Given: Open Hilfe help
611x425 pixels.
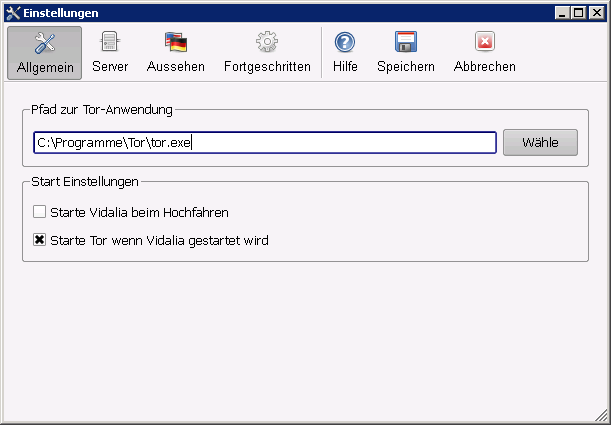Looking at the screenshot, I should 345,53.
